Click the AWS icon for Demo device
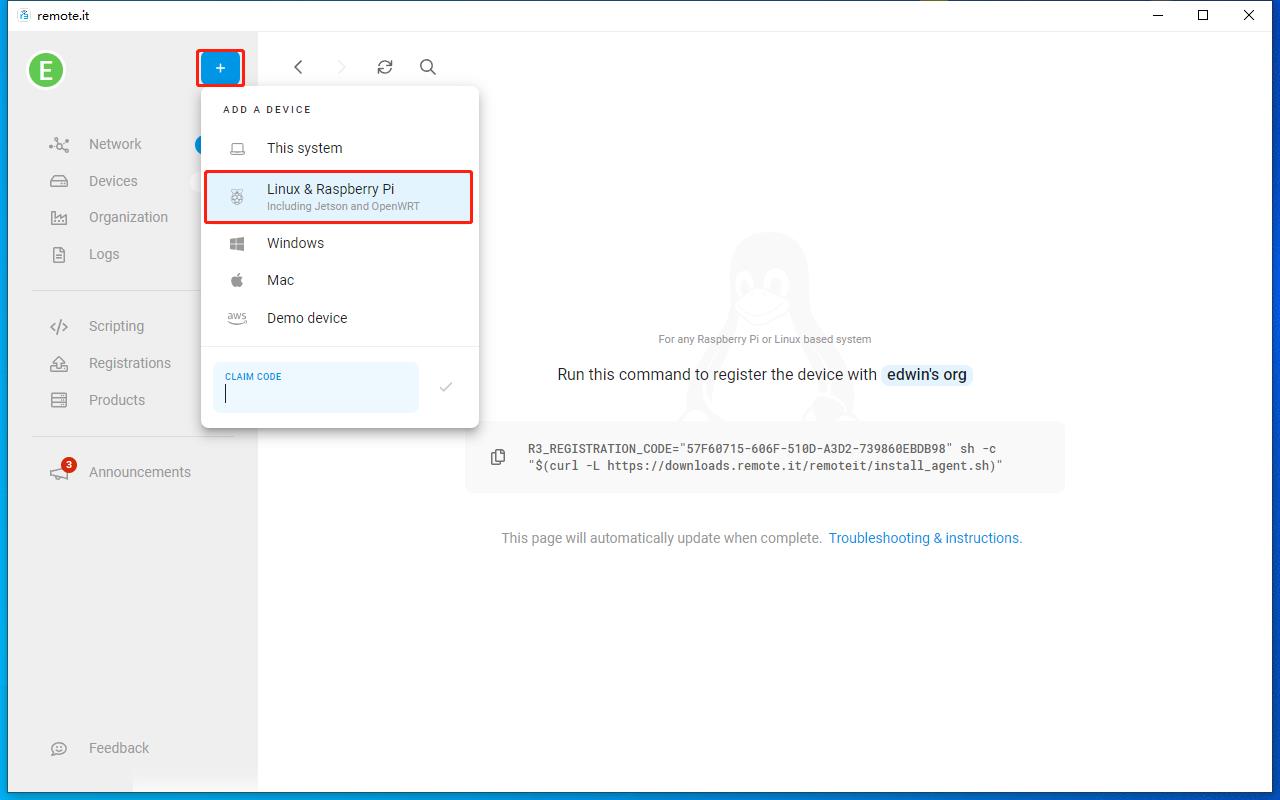1280x800 pixels. pyautogui.click(x=237, y=318)
